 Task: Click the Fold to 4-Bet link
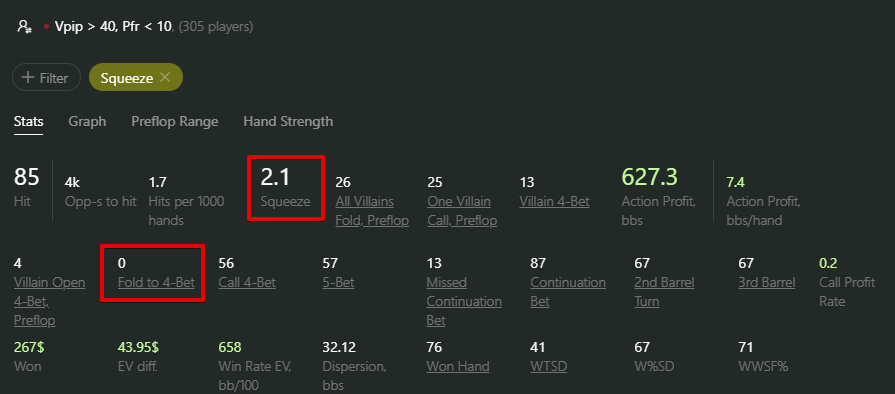pos(156,283)
